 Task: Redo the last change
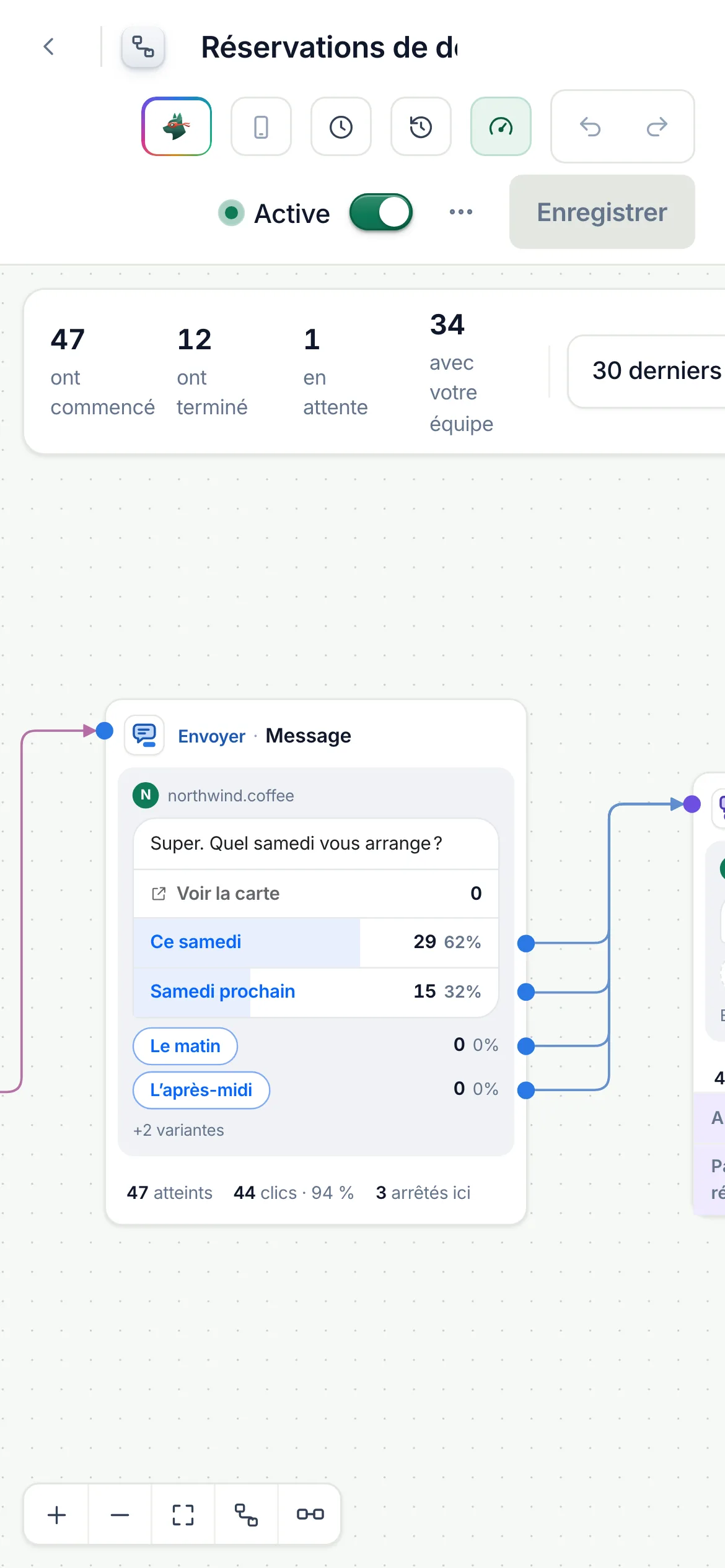coord(657,126)
